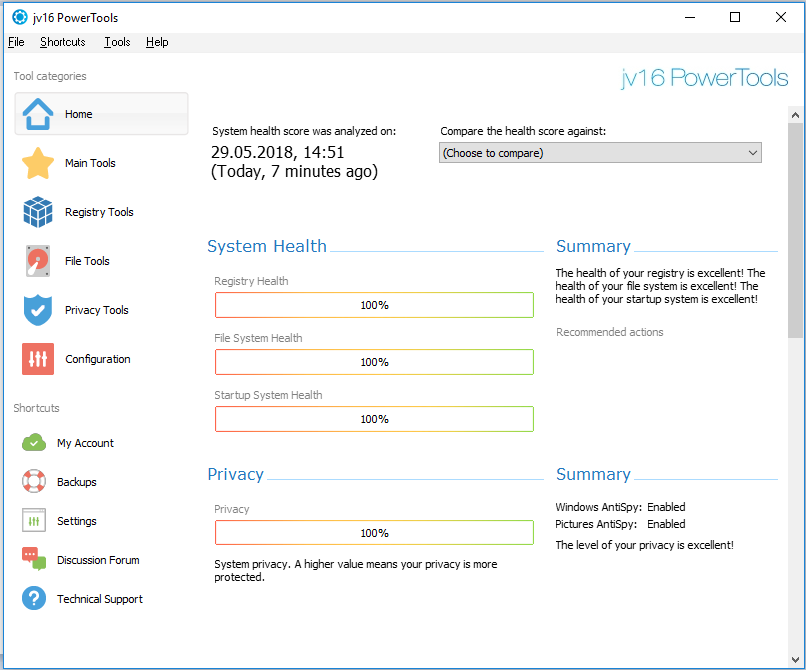Image resolution: width=806 pixels, height=671 pixels.
Task: Click the scrollbar up arrow
Action: [x=795, y=115]
